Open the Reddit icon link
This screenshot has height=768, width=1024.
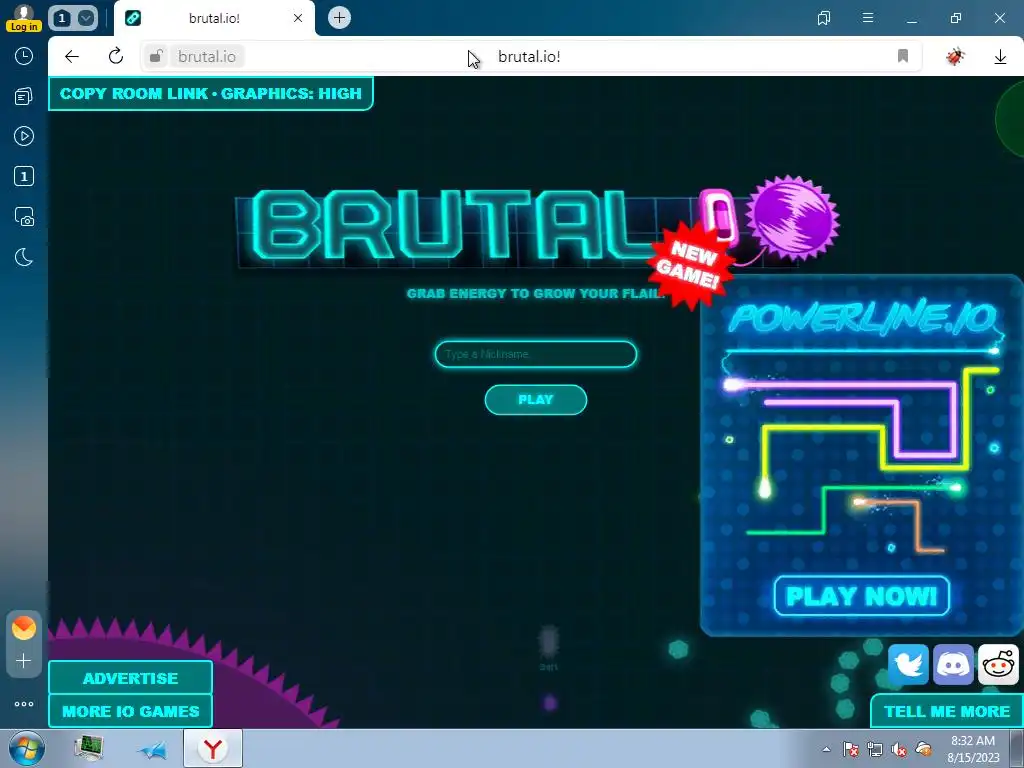999,664
